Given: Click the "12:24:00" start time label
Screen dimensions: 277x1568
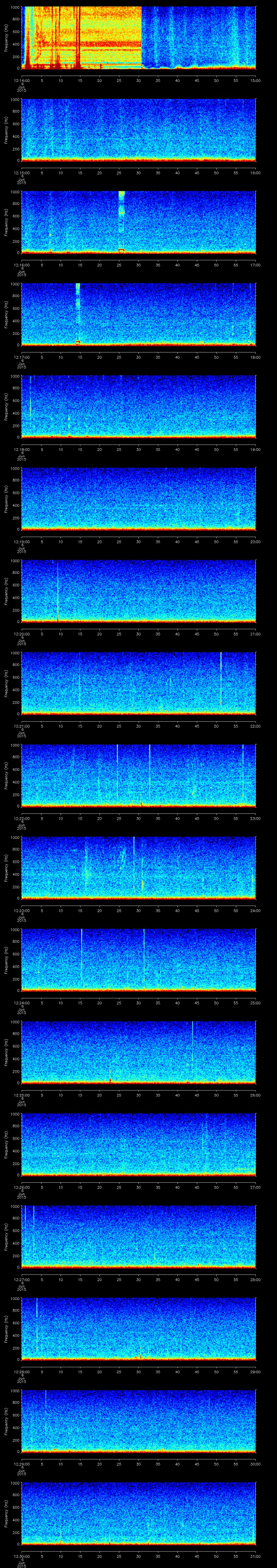Looking at the screenshot, I should tap(22, 1003).
